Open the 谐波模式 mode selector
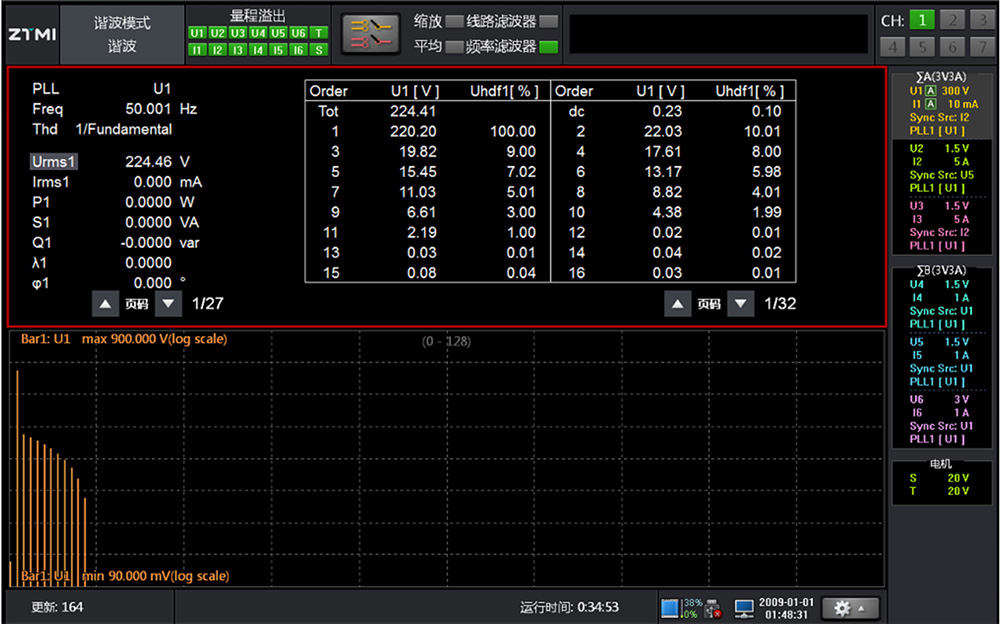The height and width of the screenshot is (624, 1000). 122,34
